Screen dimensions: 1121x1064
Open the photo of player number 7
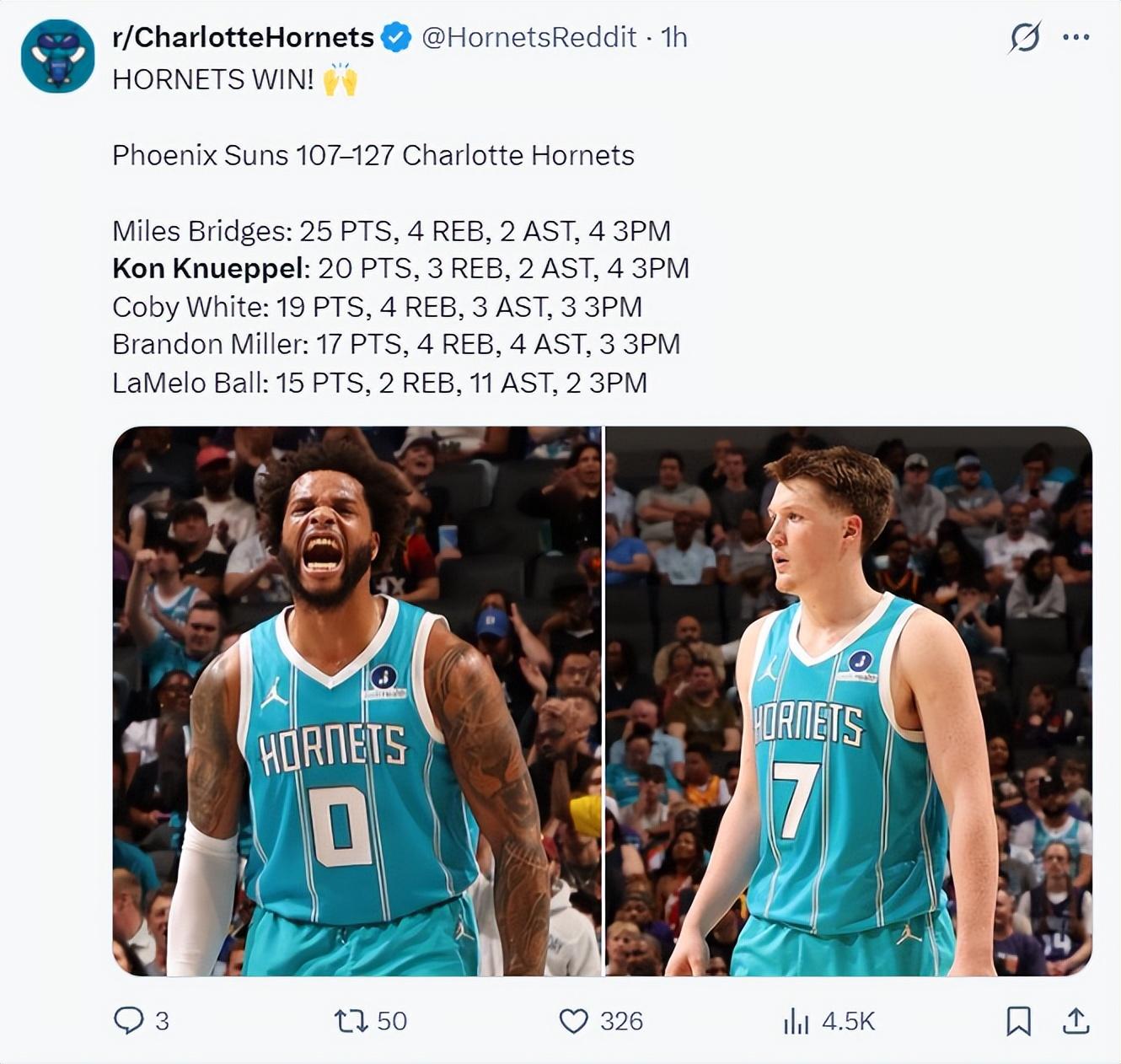pyautogui.click(x=849, y=701)
